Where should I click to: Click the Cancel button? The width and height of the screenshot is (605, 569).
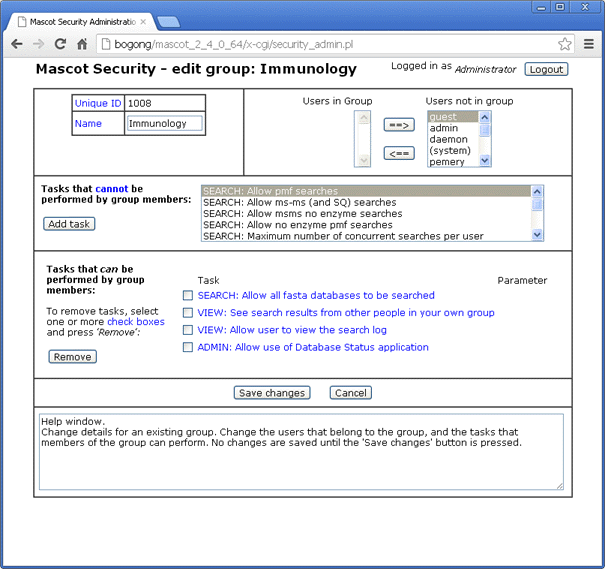[350, 393]
